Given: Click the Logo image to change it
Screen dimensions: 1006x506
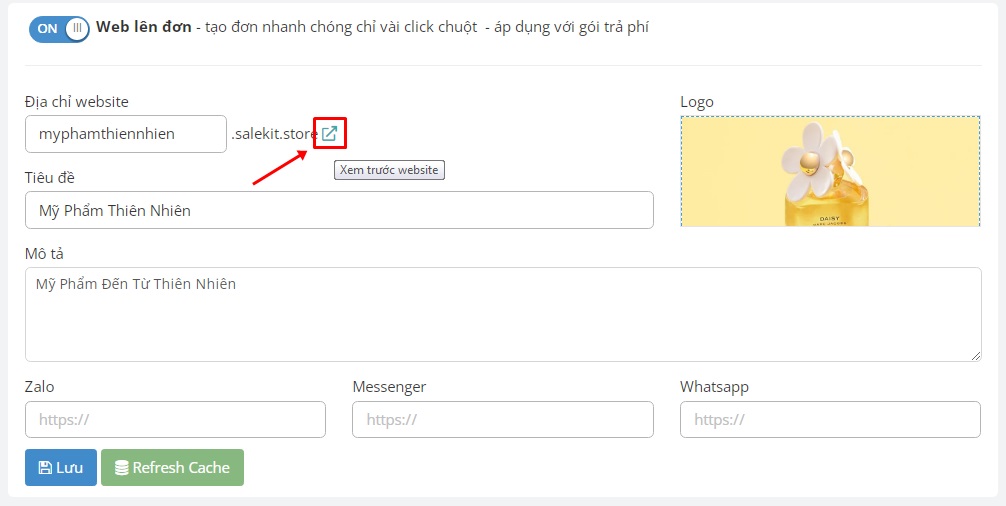Looking at the screenshot, I should [830, 171].
